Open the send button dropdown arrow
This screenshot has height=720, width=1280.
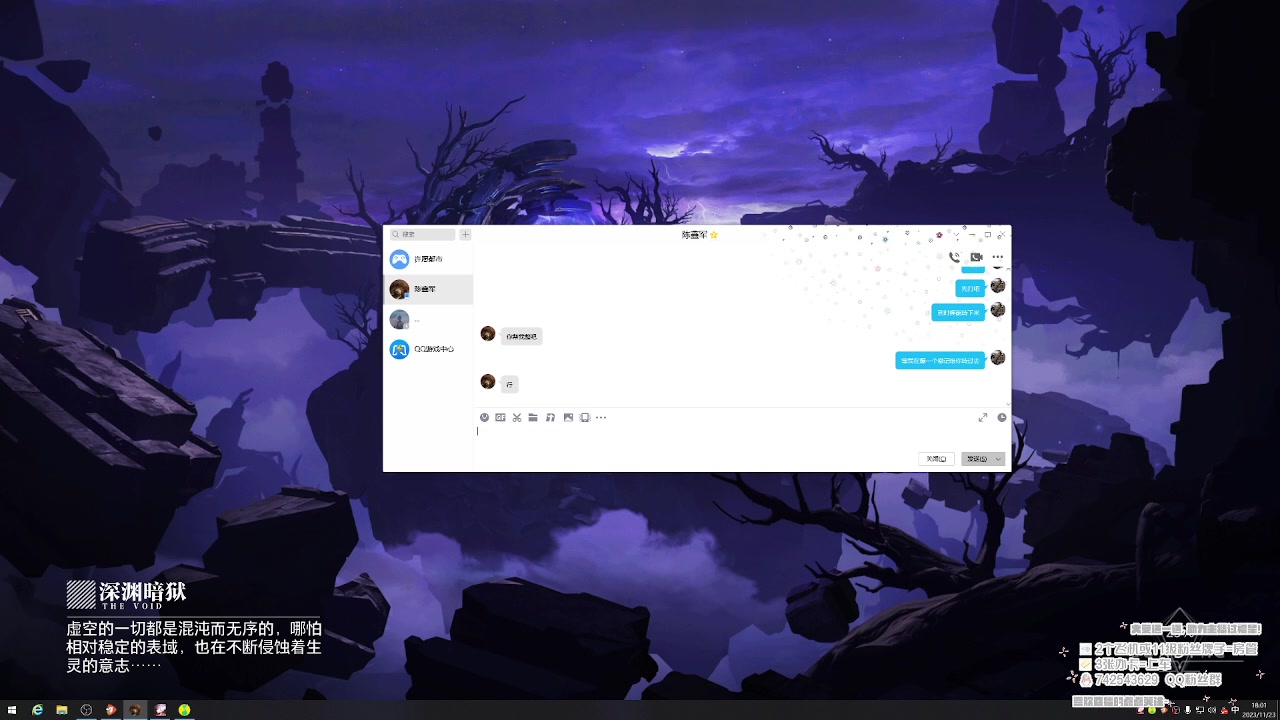pos(998,459)
